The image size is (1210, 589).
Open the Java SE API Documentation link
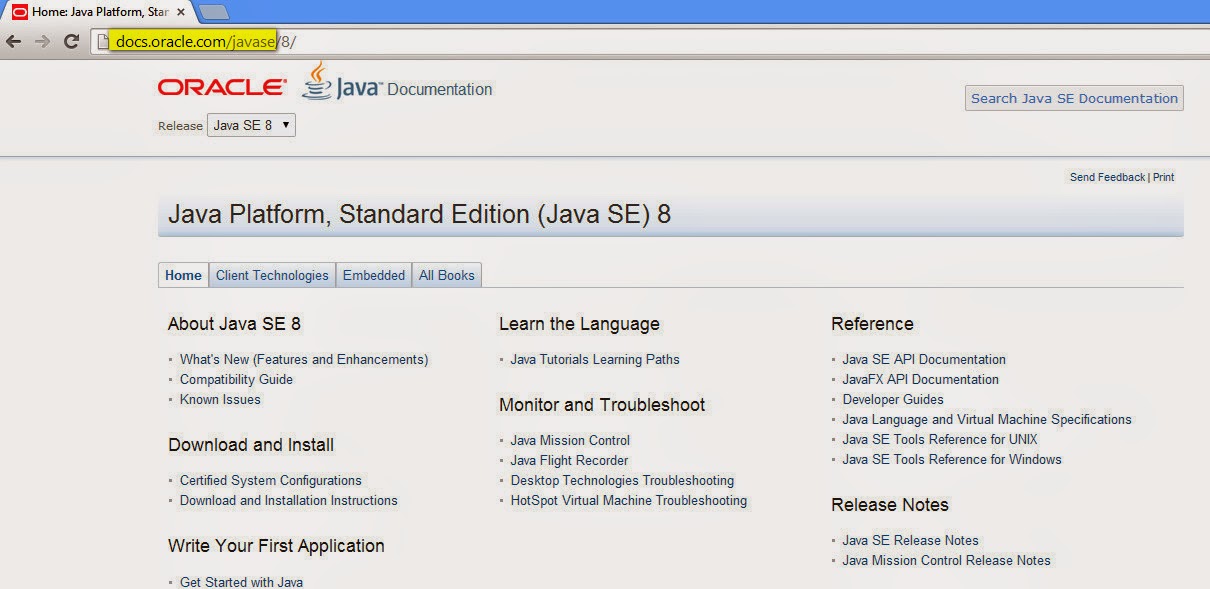pos(923,359)
